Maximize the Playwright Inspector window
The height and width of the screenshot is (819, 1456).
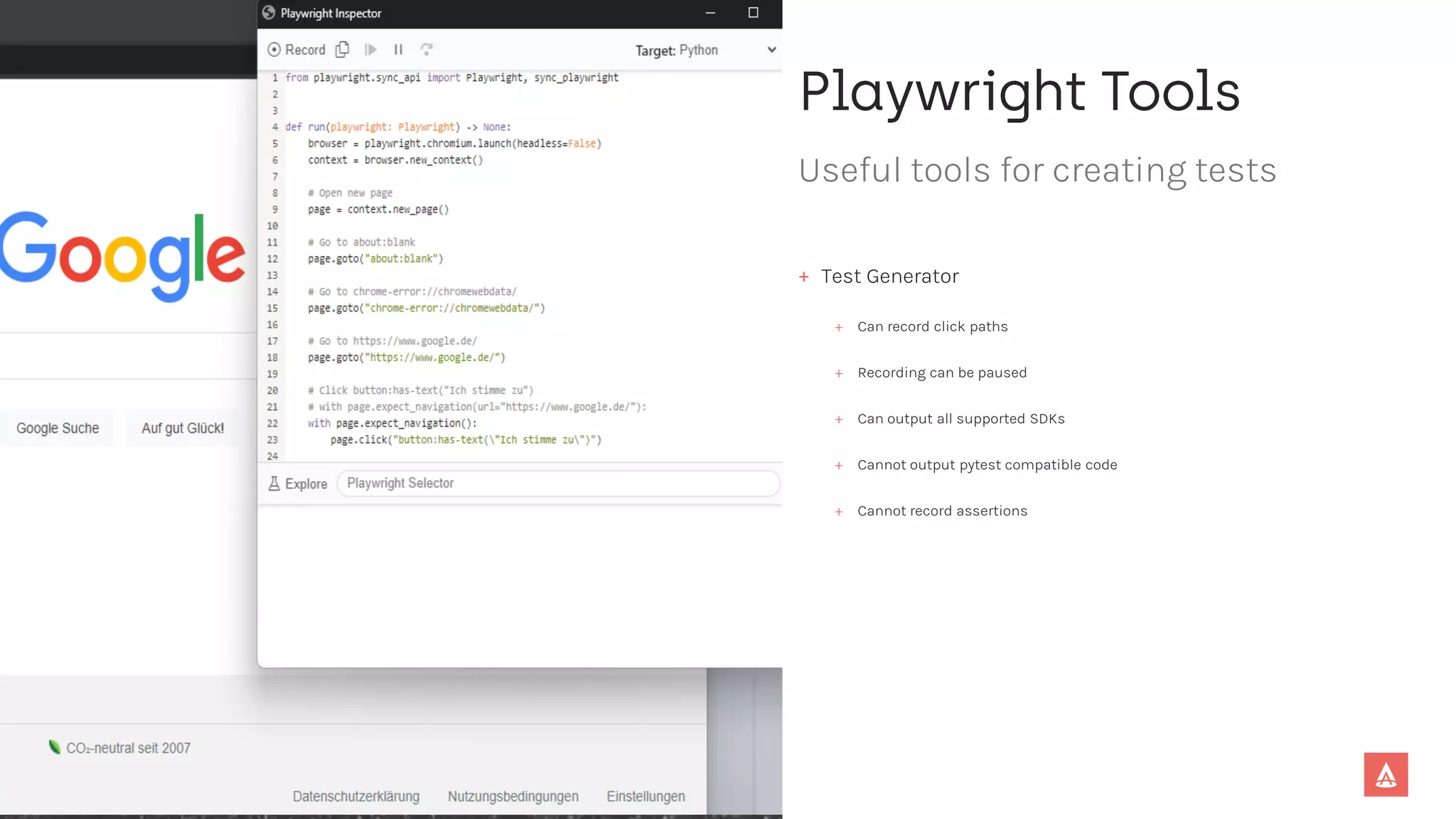pyautogui.click(x=754, y=13)
